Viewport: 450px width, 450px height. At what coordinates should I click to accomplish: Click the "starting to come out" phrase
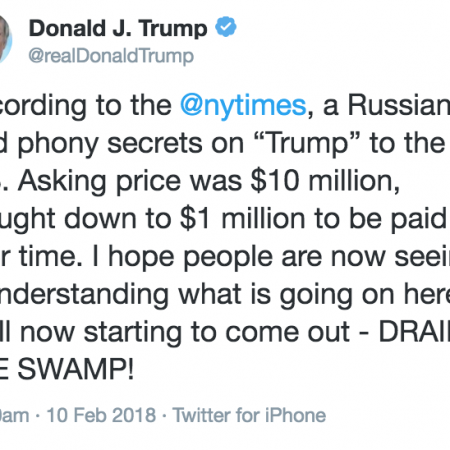pos(217,333)
